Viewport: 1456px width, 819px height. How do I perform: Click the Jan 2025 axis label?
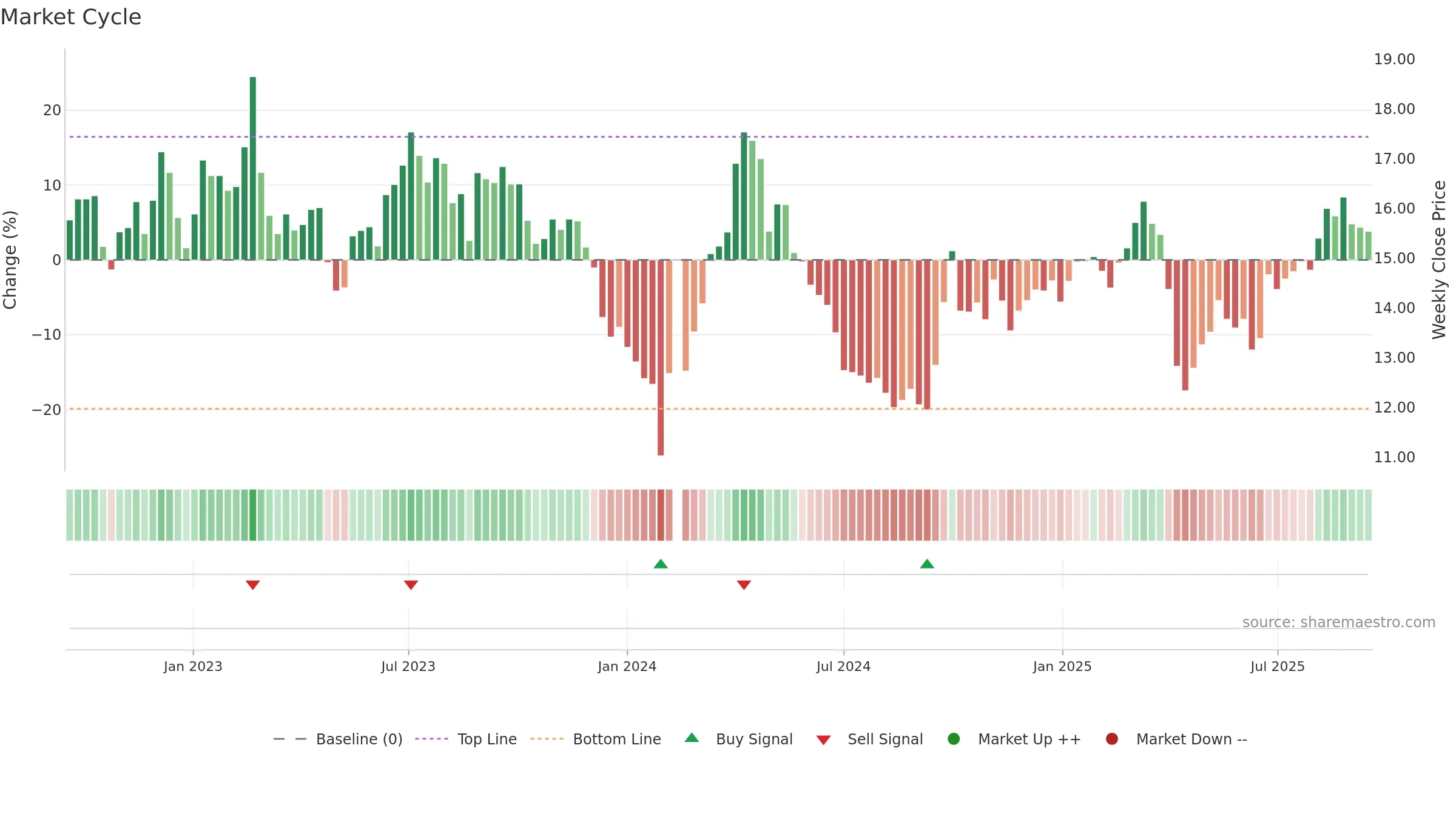click(1062, 666)
